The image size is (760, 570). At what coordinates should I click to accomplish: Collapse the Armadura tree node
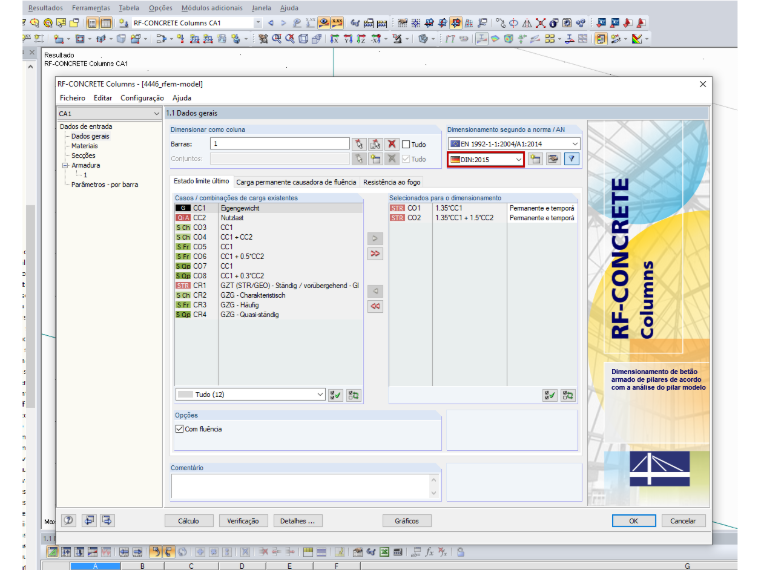click(x=65, y=165)
